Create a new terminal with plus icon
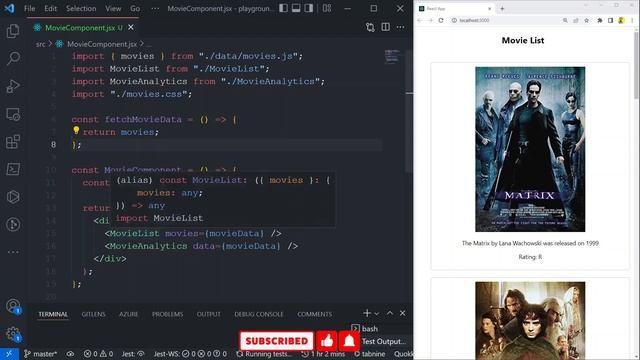Viewport: 640px width, 360px height. [367, 313]
